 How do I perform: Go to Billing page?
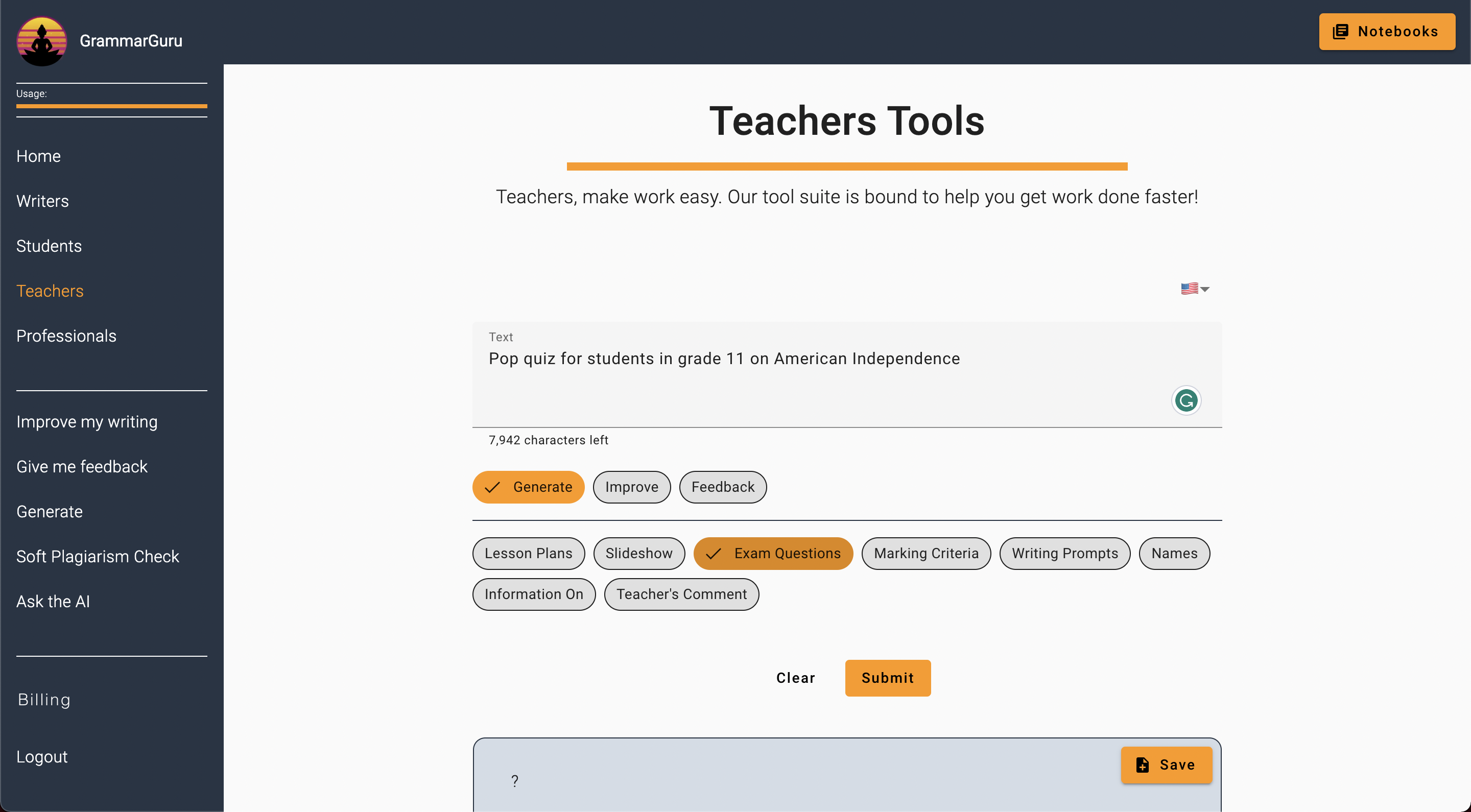[44, 700]
